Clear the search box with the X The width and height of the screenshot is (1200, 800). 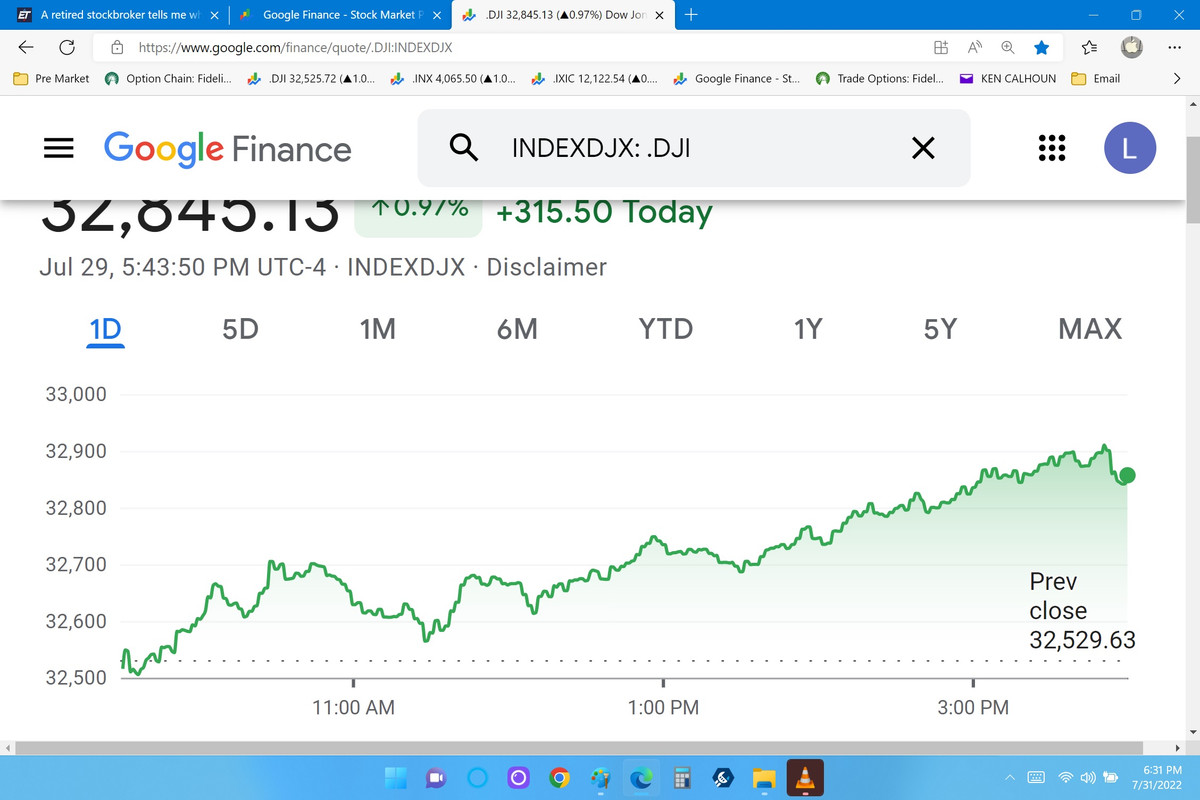[923, 148]
